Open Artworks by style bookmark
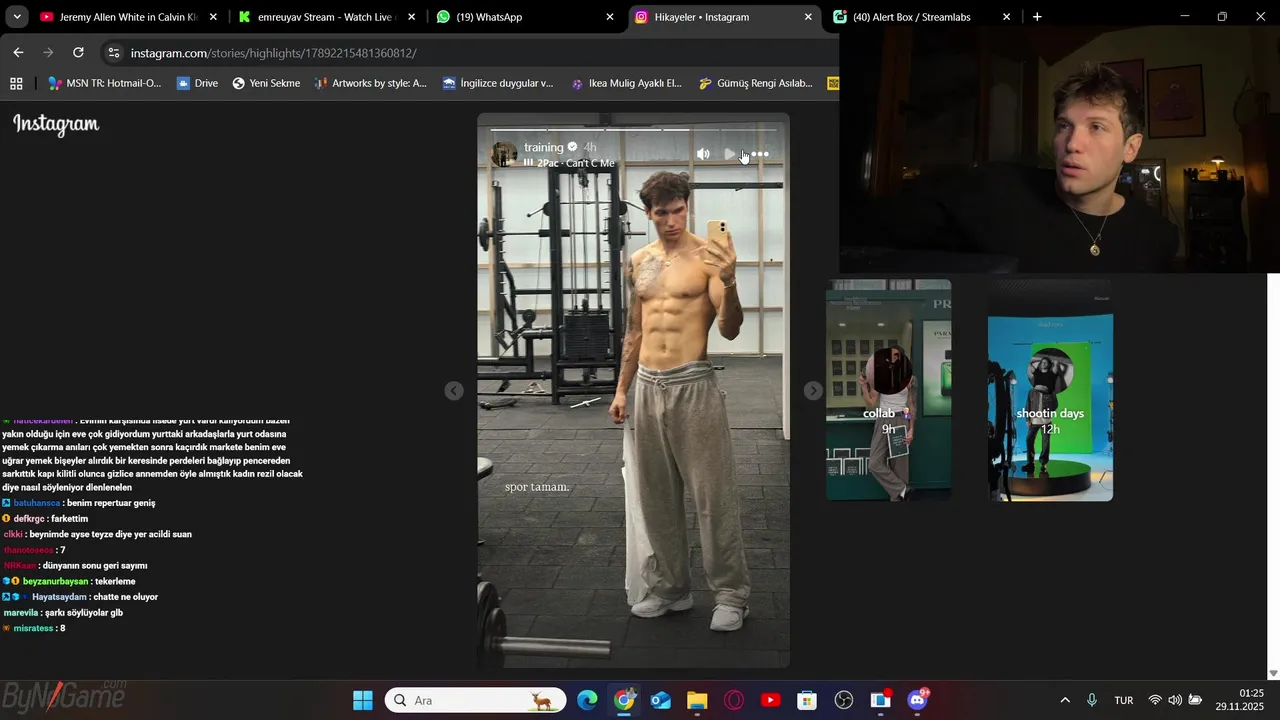Viewport: 1280px width, 720px height. pyautogui.click(x=370, y=83)
